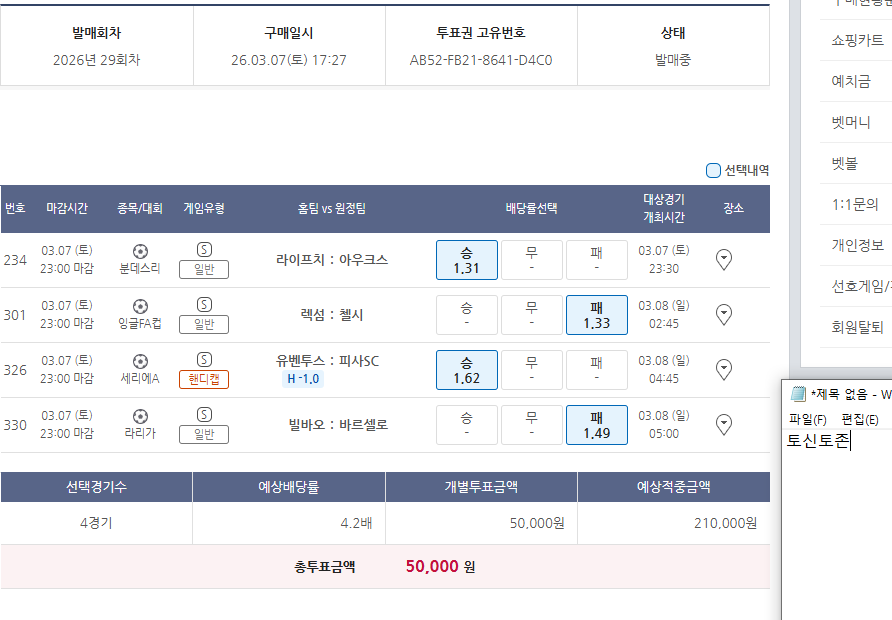The image size is (892, 620).
Task: Toggle the 선택내역 checkbox
Action: tap(713, 171)
